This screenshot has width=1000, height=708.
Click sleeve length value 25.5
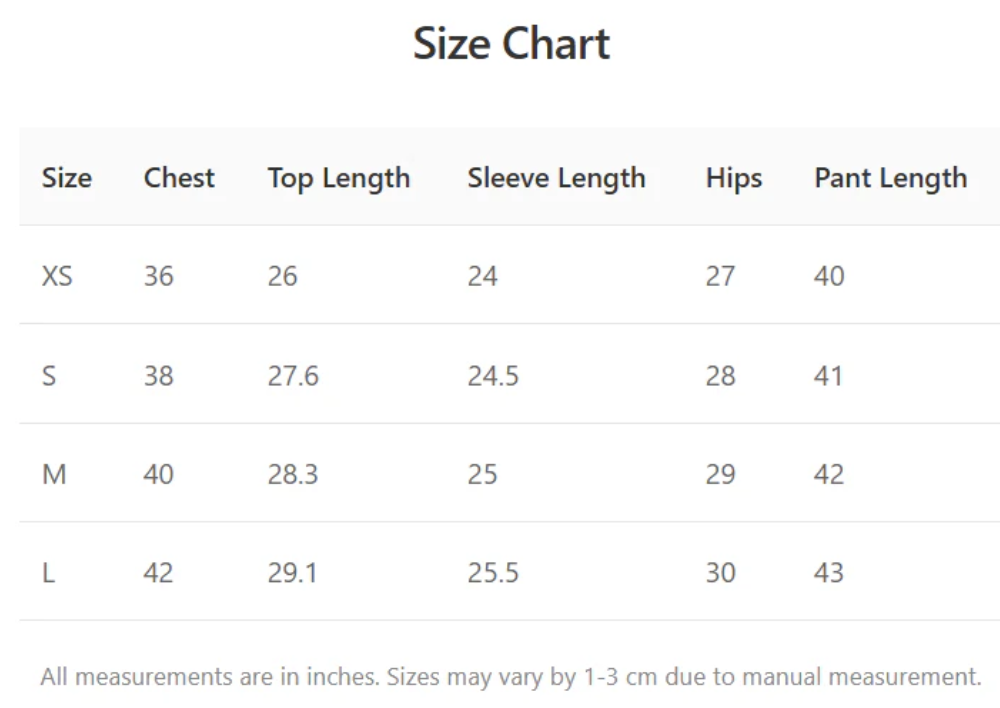point(493,573)
